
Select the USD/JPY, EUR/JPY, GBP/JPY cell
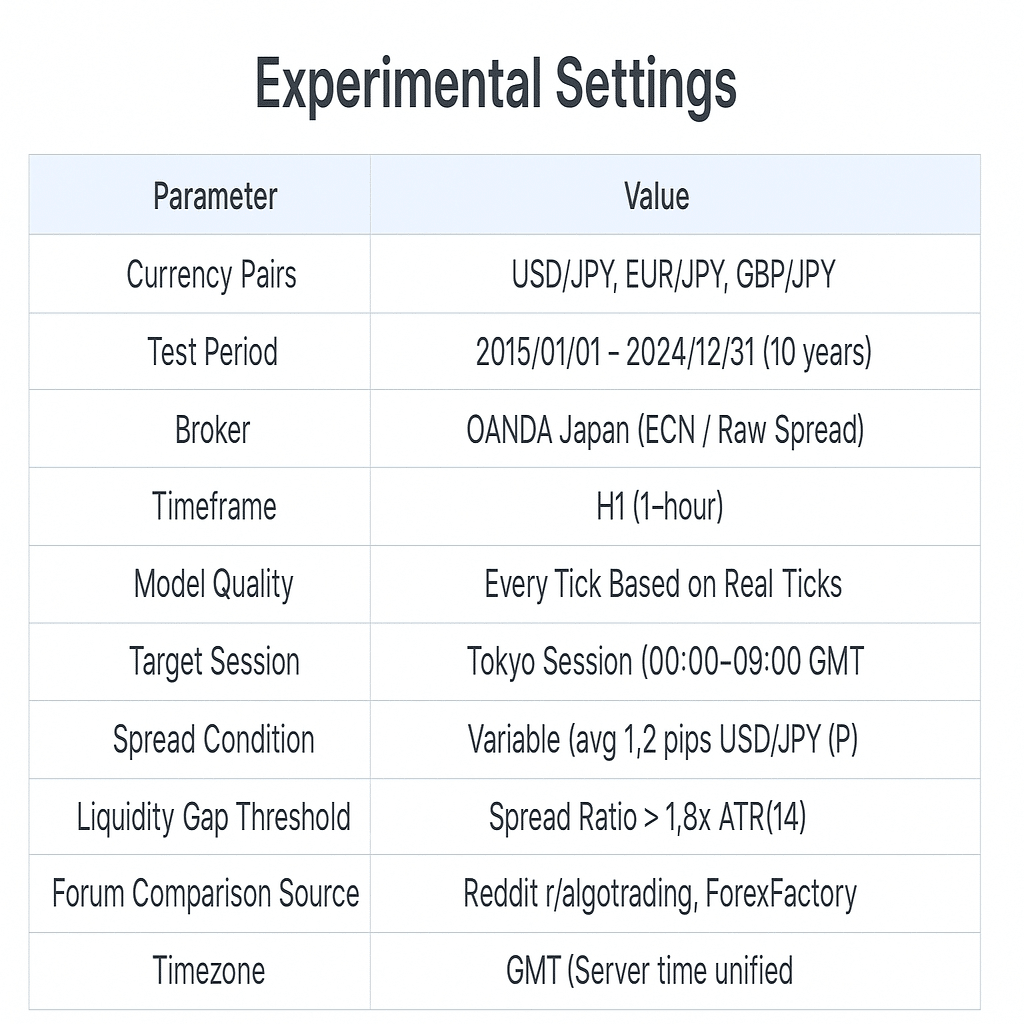673,274
